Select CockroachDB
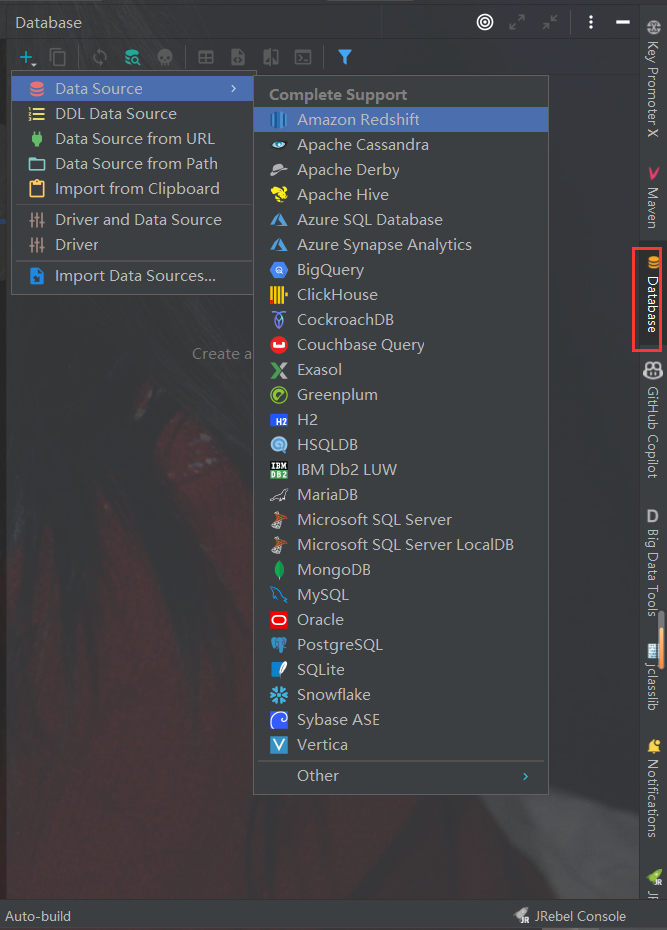The image size is (667, 930). [x=401, y=319]
